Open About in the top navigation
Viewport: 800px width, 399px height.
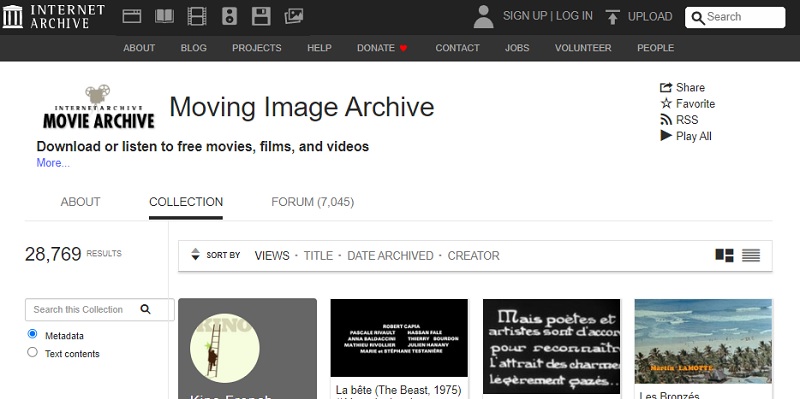pos(139,48)
